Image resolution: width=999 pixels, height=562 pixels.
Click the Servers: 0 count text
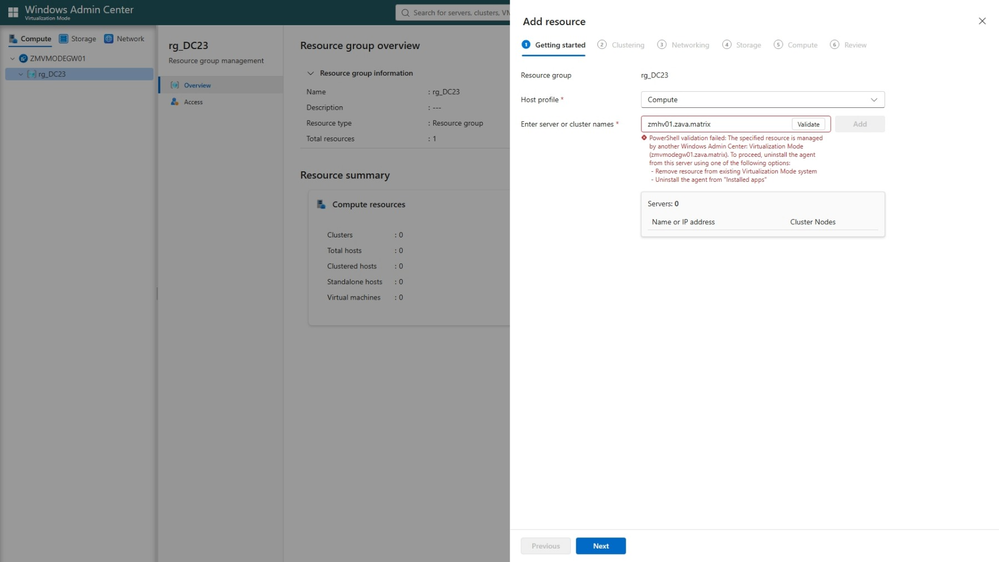[663, 204]
